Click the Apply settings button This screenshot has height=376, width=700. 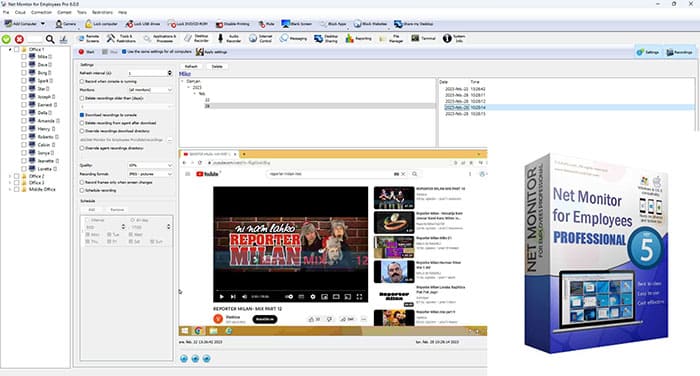tap(212, 52)
